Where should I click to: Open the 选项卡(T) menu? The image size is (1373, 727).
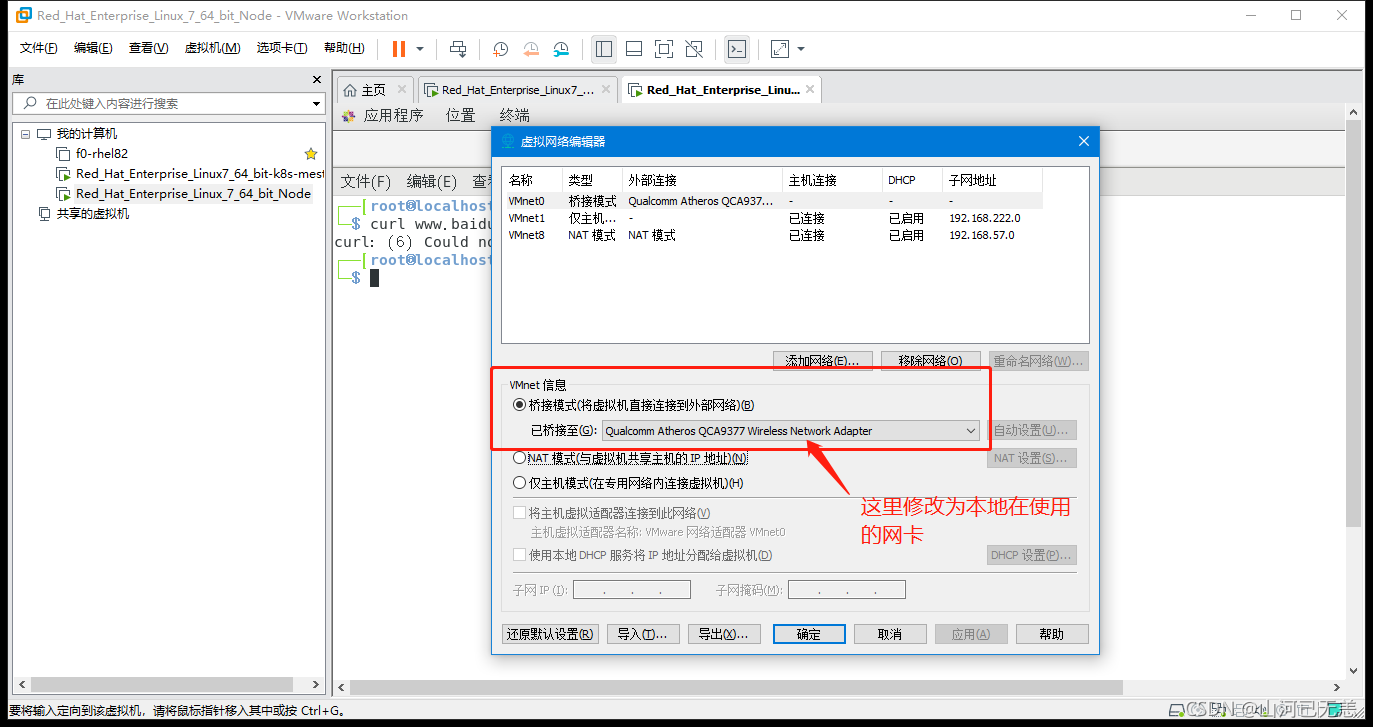(x=282, y=48)
